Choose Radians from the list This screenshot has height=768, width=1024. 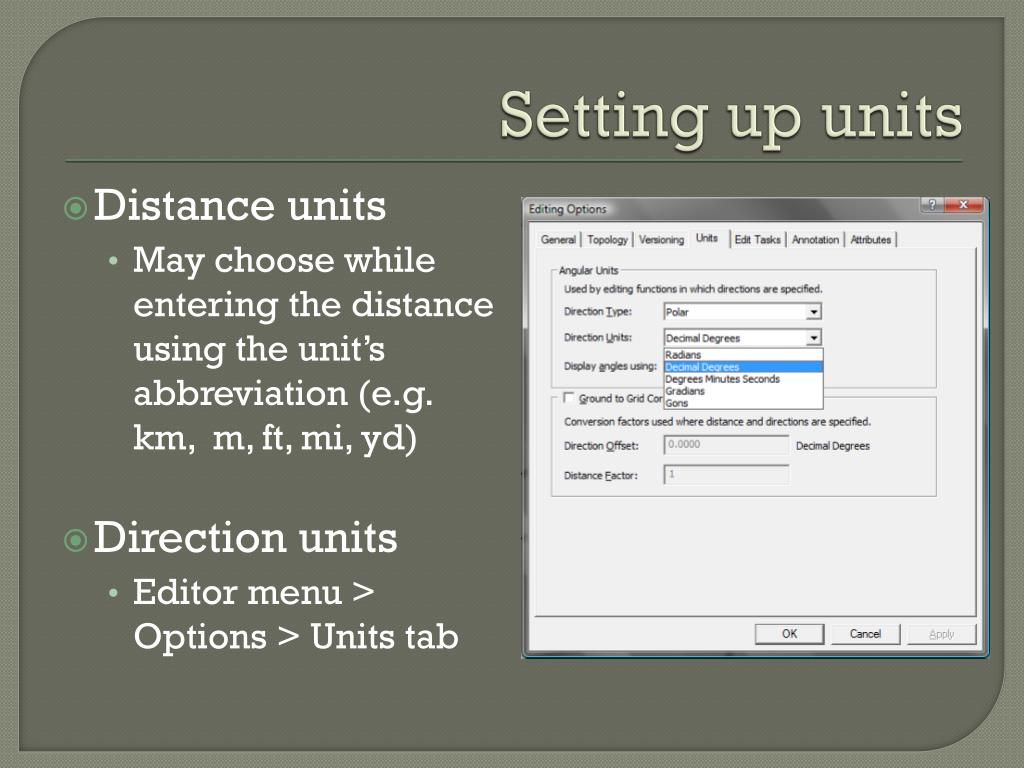743,355
